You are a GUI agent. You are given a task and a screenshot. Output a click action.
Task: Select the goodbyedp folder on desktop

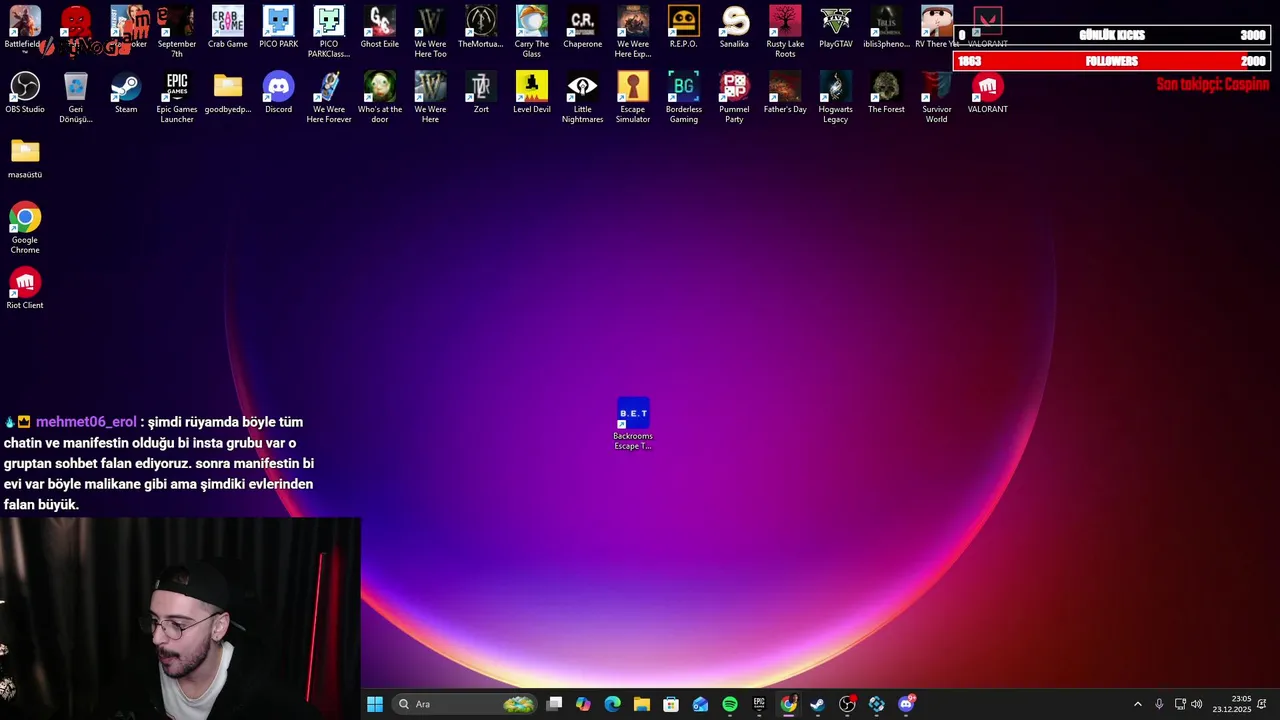228,93
